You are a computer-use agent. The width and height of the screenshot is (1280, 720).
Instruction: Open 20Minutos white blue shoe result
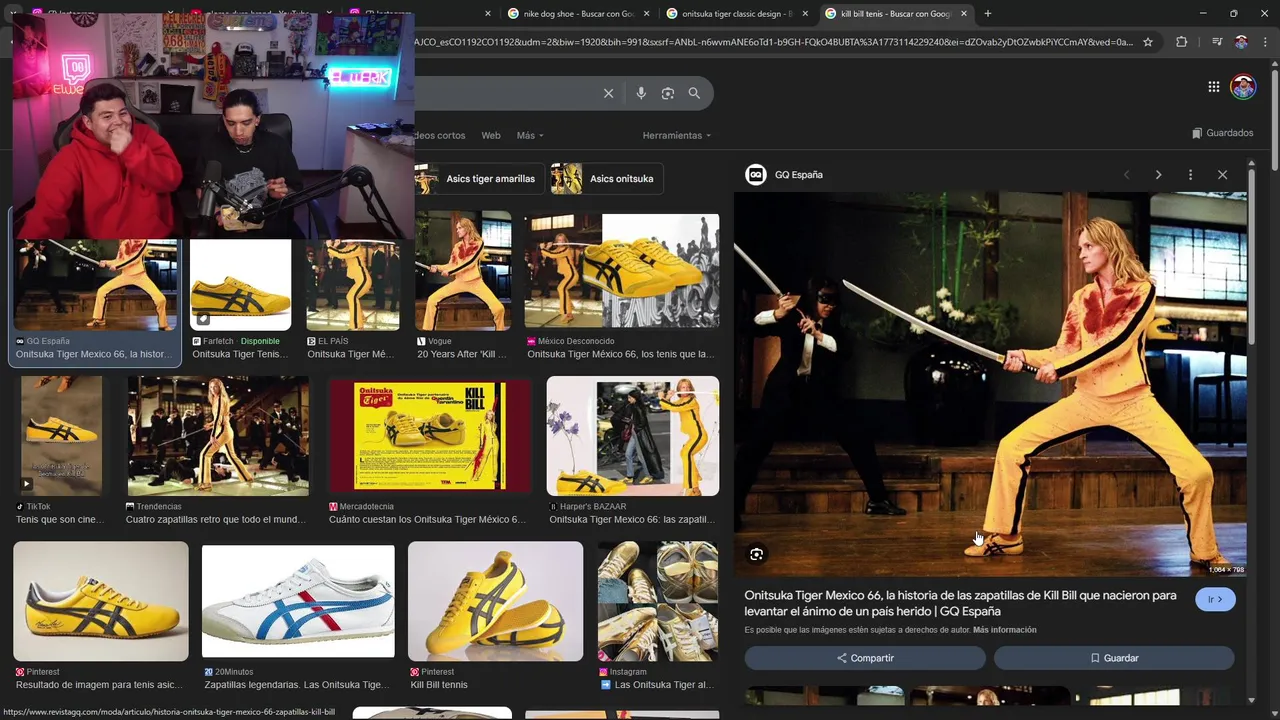298,600
